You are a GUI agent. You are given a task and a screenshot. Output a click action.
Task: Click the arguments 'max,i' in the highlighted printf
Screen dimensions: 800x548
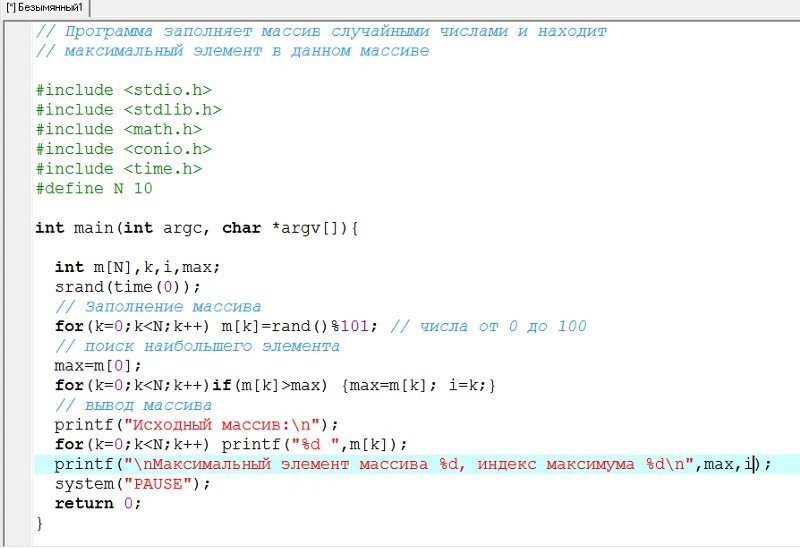pyautogui.click(x=729, y=464)
